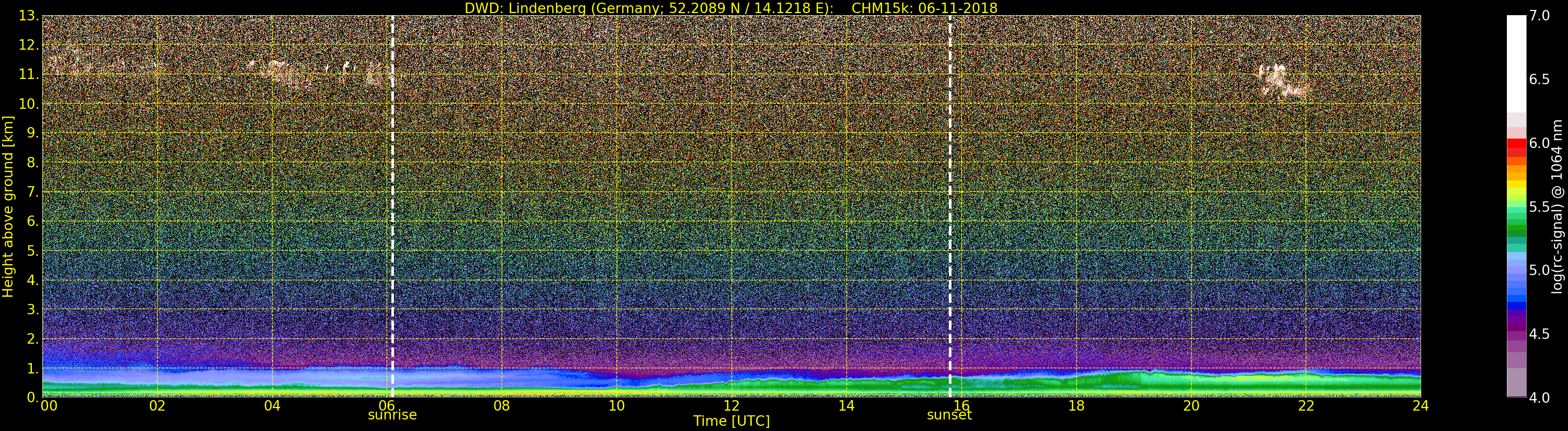Click the height tick label '11.'

point(28,74)
